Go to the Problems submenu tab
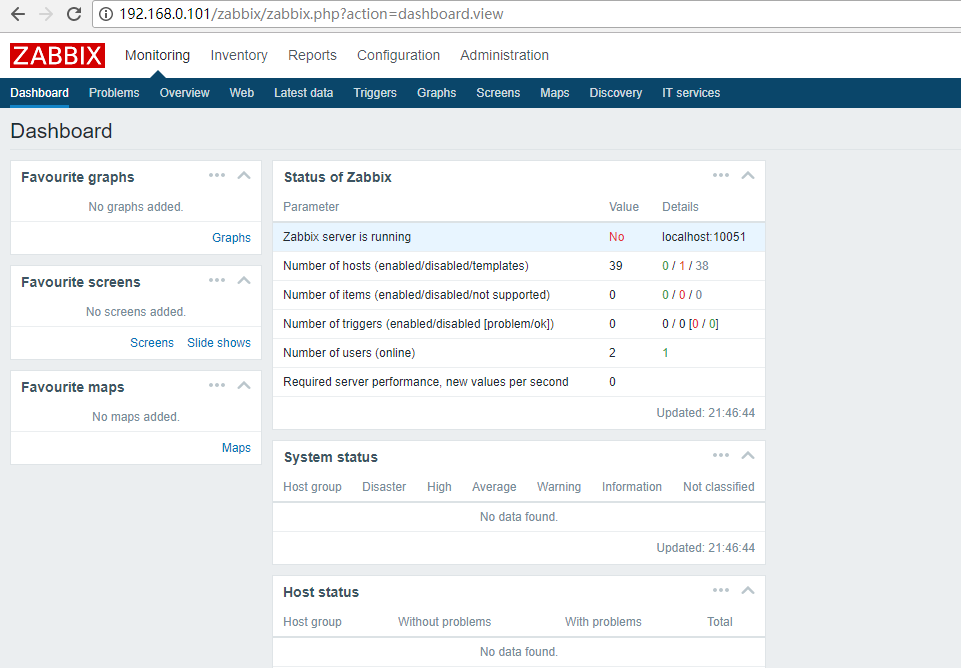Viewport: 961px width, 668px height. click(114, 93)
